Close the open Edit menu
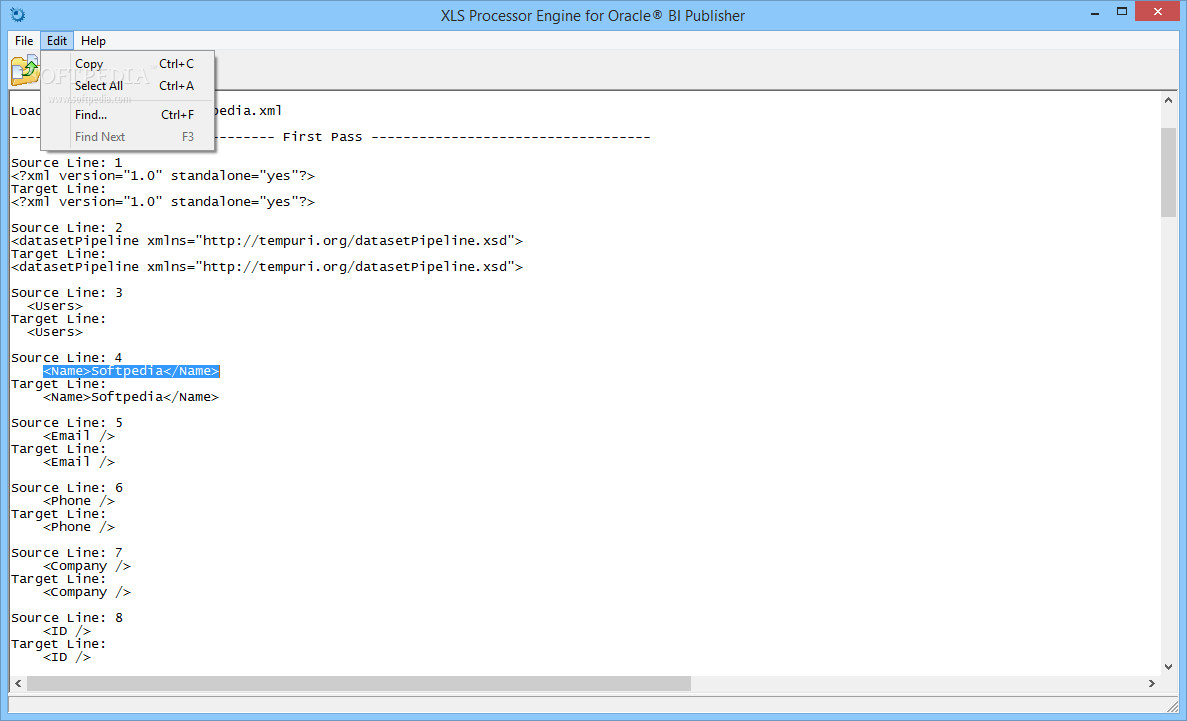 [x=57, y=41]
